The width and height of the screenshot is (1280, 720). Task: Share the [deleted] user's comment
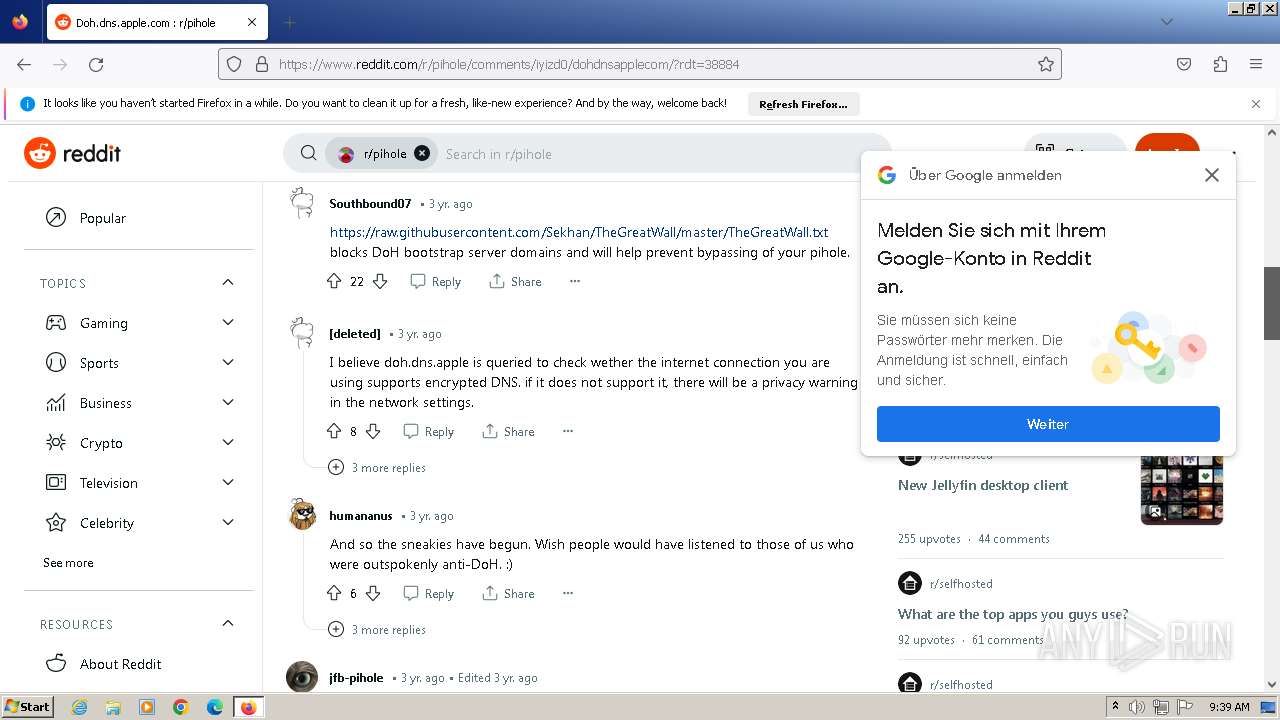(x=509, y=432)
